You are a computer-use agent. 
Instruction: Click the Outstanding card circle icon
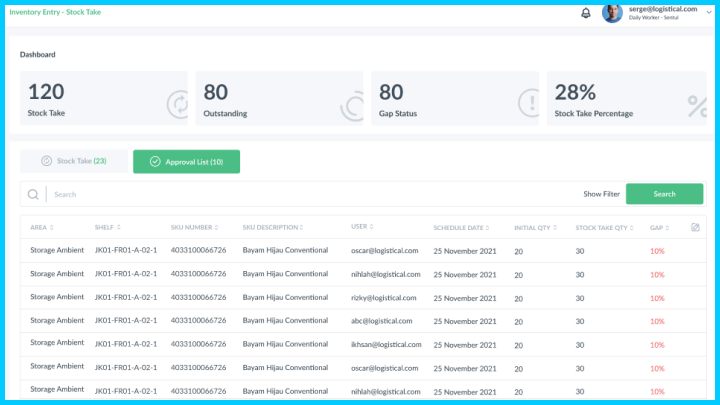coord(352,104)
